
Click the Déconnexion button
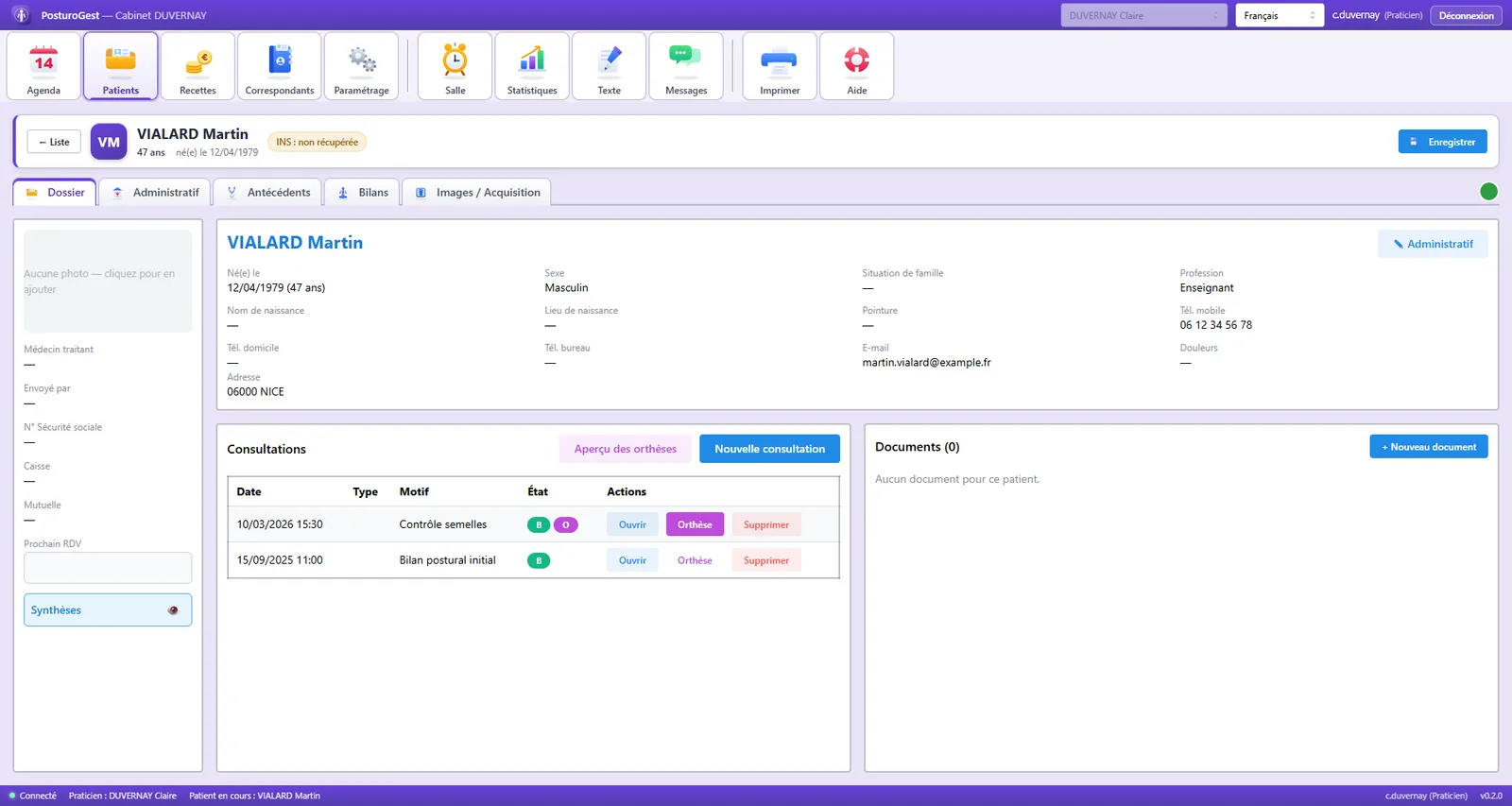tap(1467, 15)
